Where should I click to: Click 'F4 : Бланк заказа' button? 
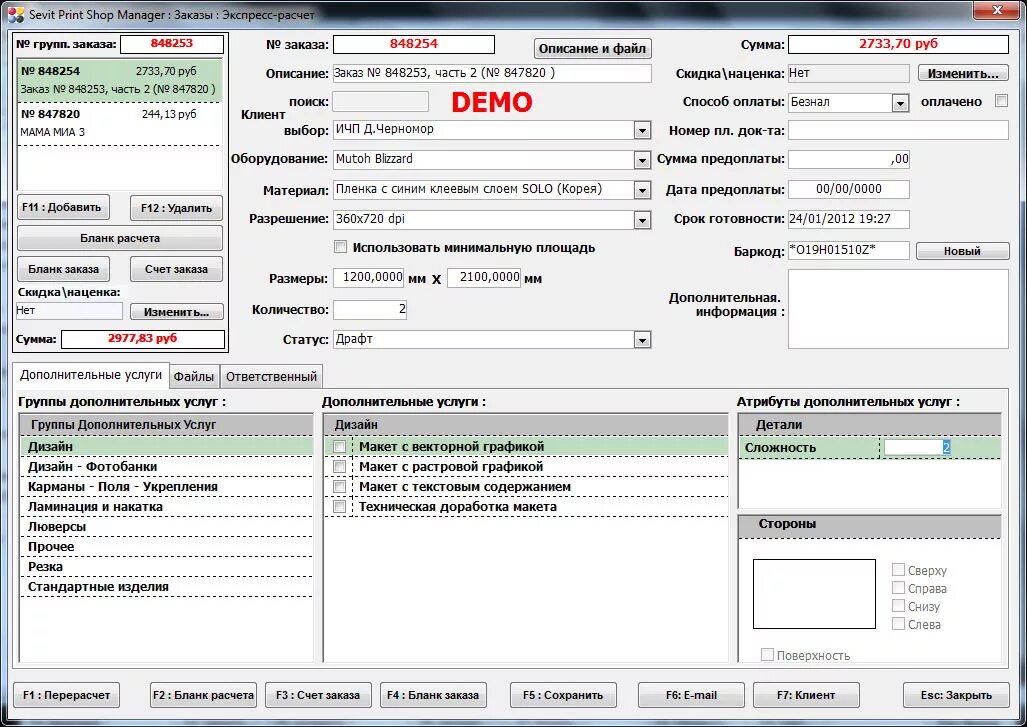(x=433, y=695)
